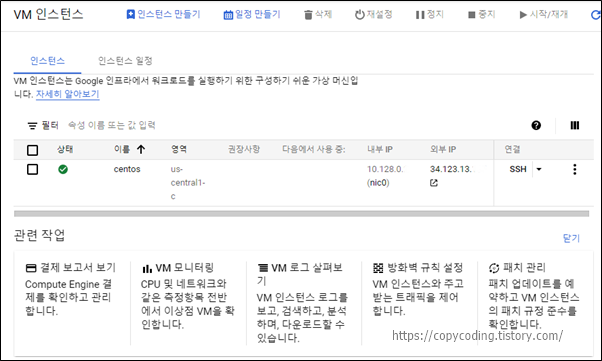Open the help question mark icon
Viewport: 602px width, 361px height.
[536, 125]
